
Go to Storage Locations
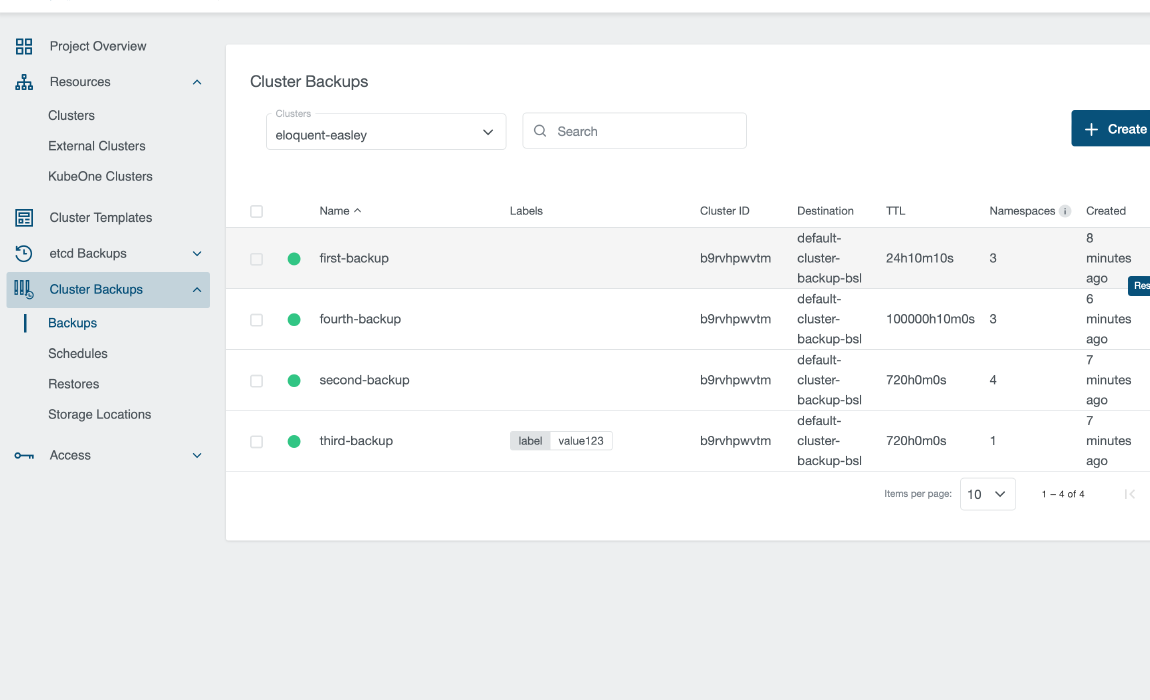100,415
